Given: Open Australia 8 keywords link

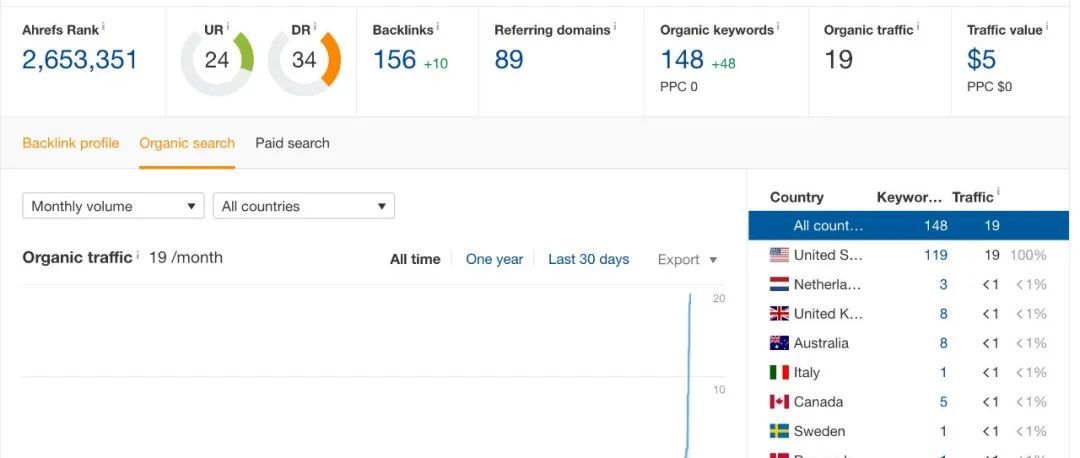Looking at the screenshot, I should (x=943, y=343).
